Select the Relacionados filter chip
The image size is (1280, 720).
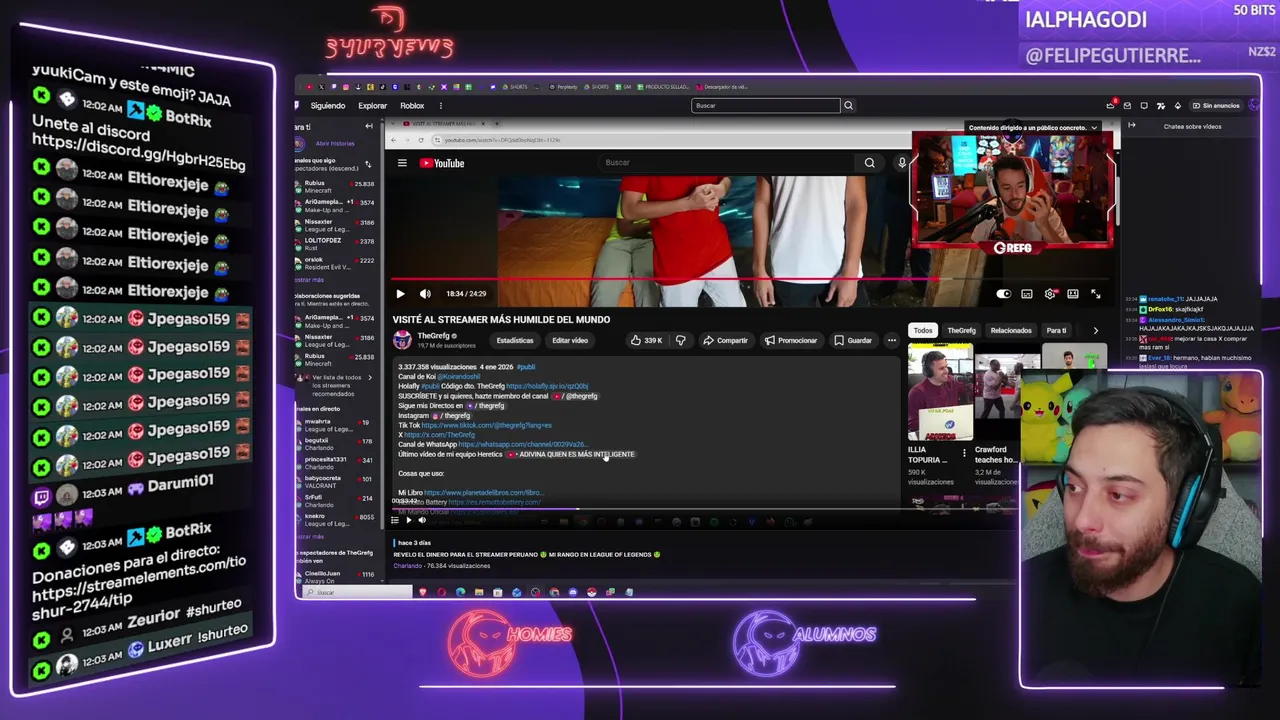click(x=1011, y=330)
